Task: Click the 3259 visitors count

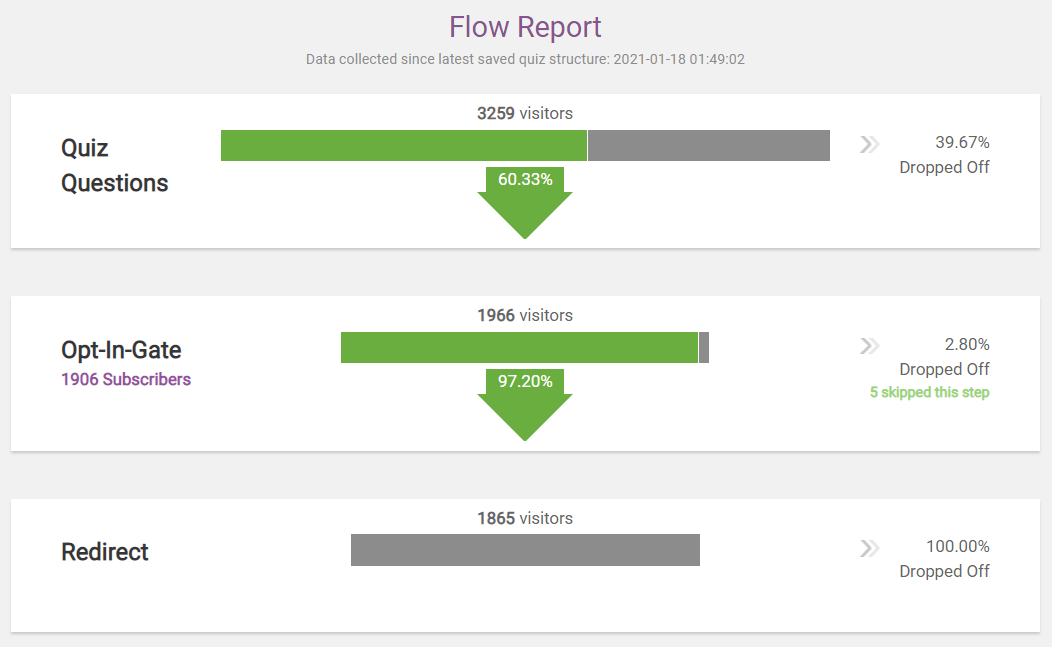Action: click(x=525, y=113)
